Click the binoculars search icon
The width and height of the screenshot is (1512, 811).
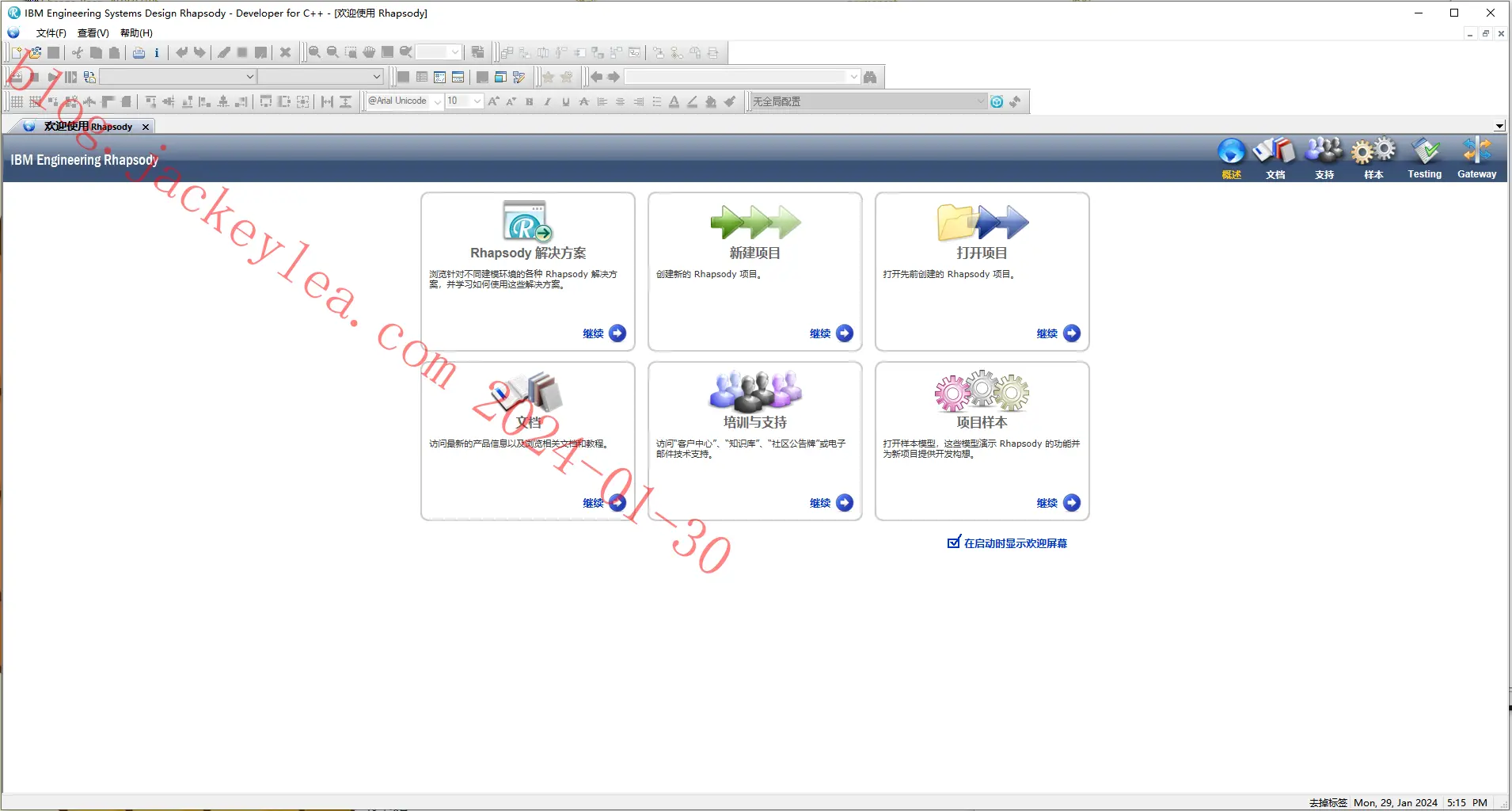tap(870, 77)
